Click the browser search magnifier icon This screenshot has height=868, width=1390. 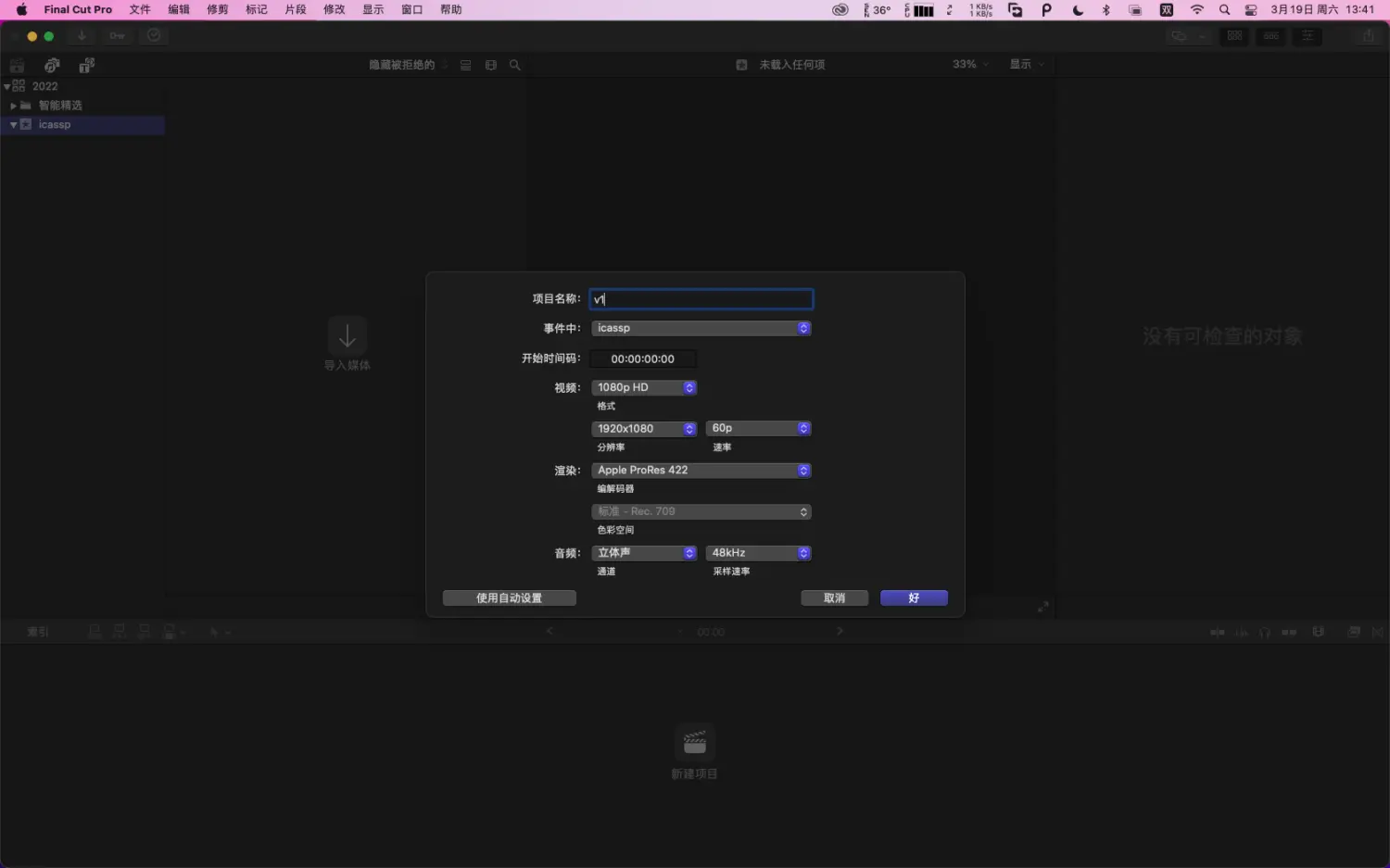[x=515, y=65]
